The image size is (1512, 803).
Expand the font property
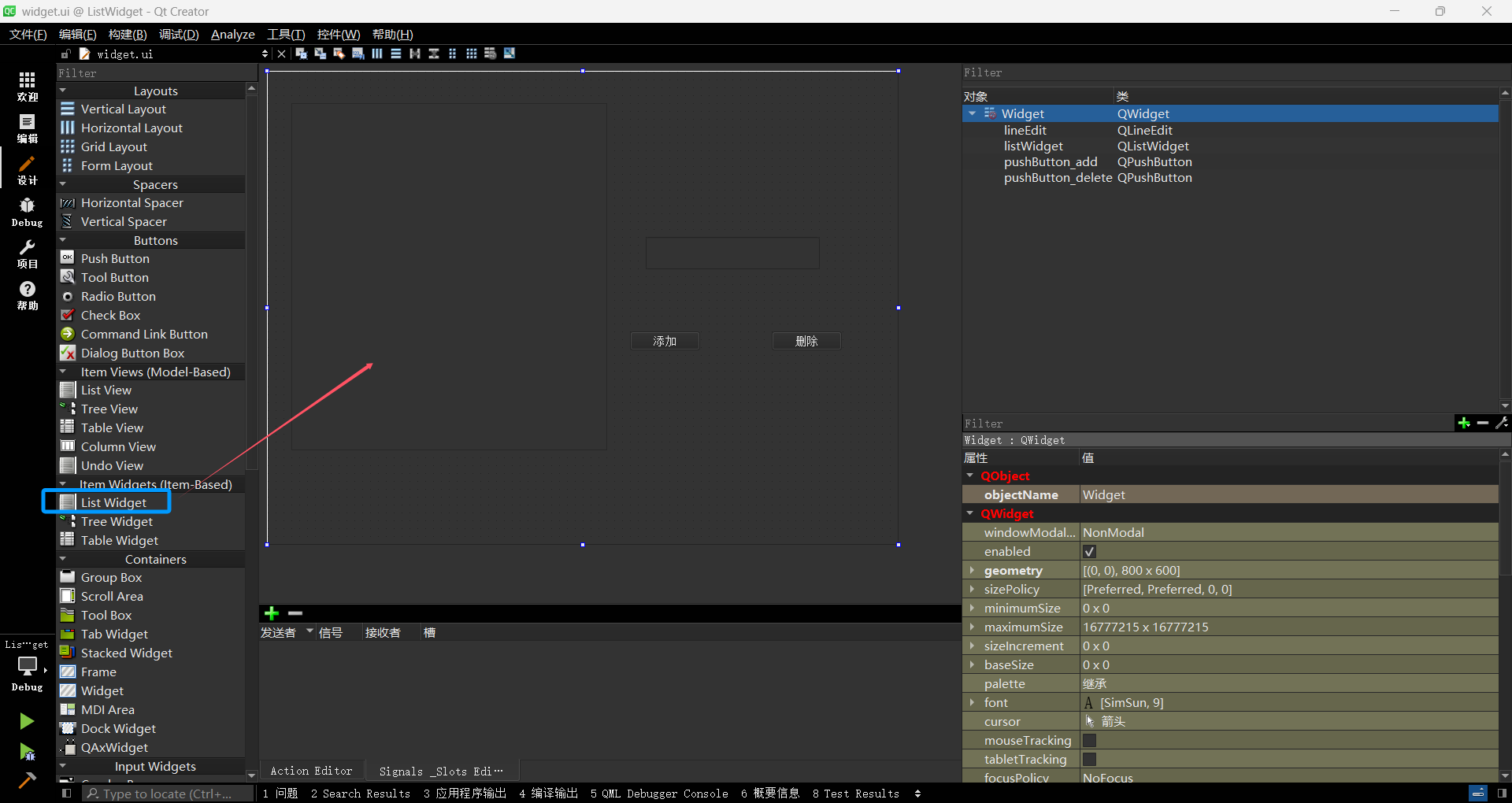972,703
